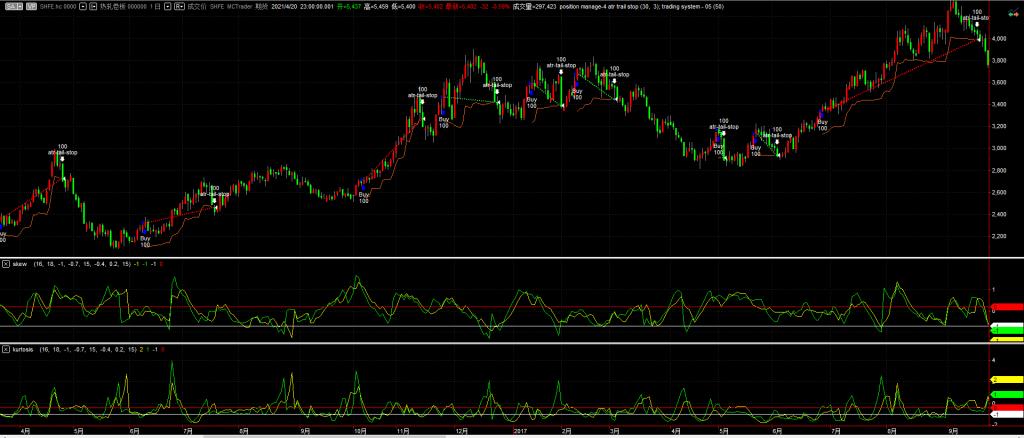1024x438 pixels.
Task: Click the Buy 100 marker under the 7月 2017 candle
Action: (822, 125)
